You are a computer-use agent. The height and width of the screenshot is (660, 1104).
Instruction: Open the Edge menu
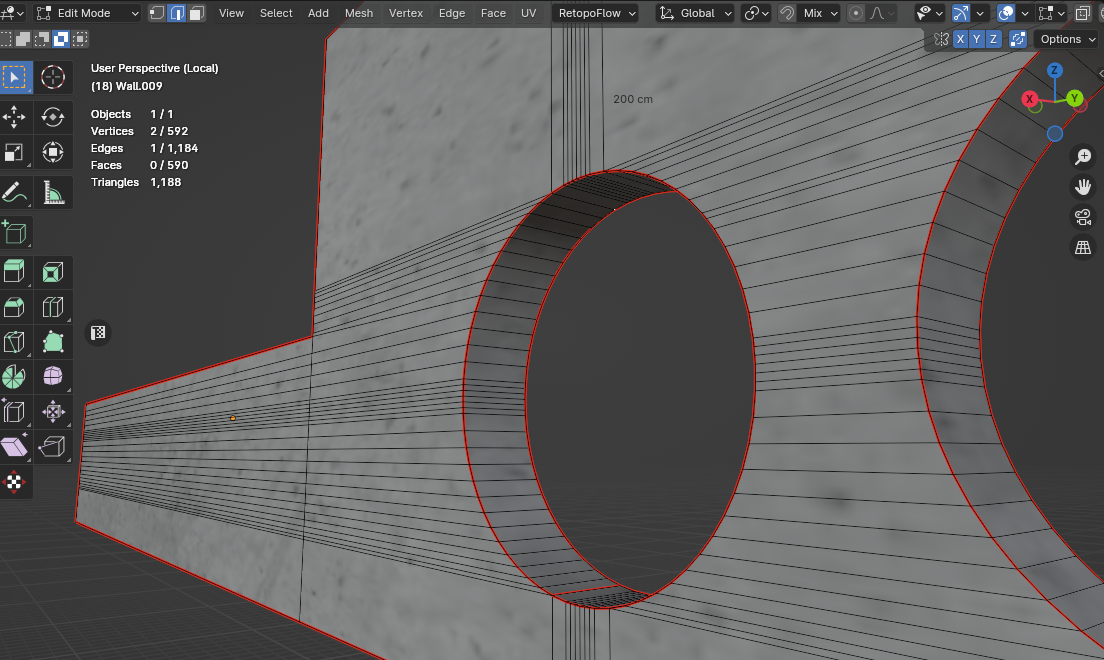(452, 13)
